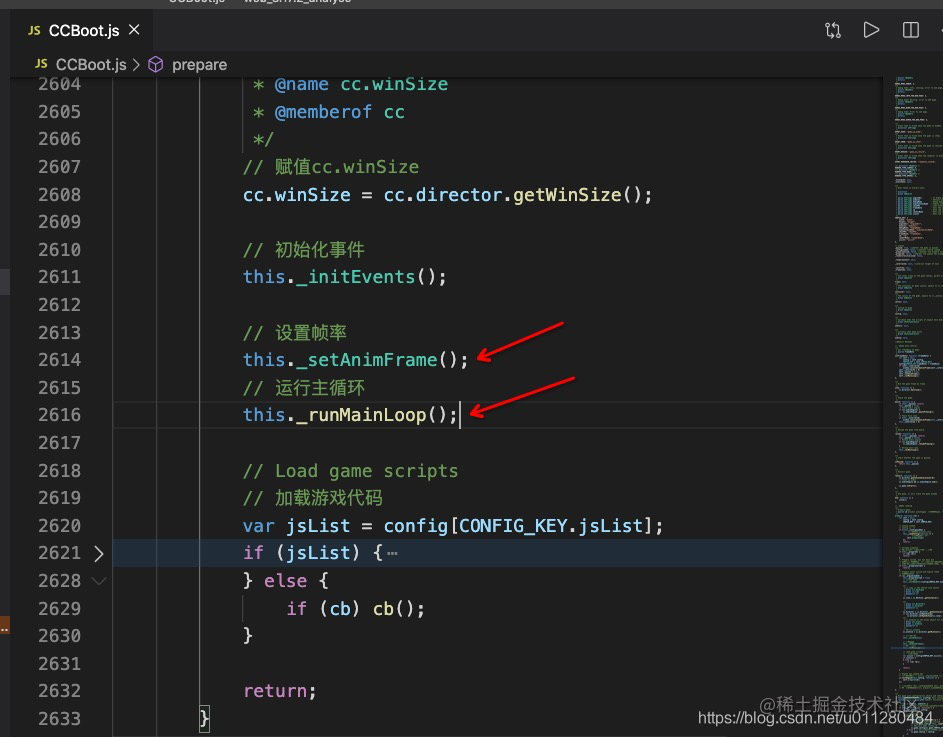Click the JS file icon in breadcrumb
The height and width of the screenshot is (737, 943).
coord(41,64)
